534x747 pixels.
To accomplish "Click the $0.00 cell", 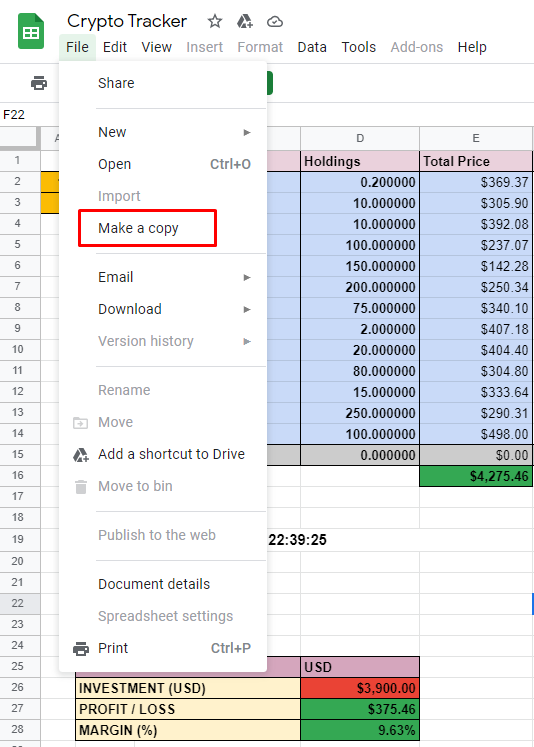I will tap(476, 455).
